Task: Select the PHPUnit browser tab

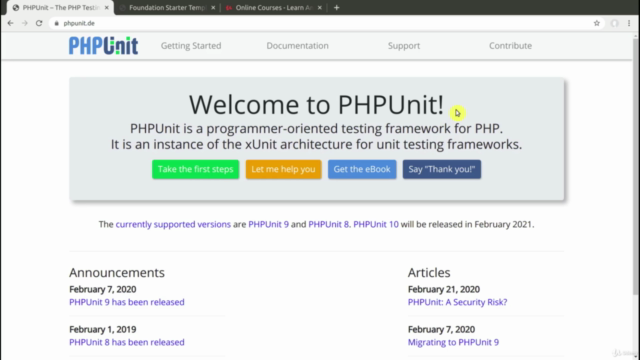Action: click(60, 7)
